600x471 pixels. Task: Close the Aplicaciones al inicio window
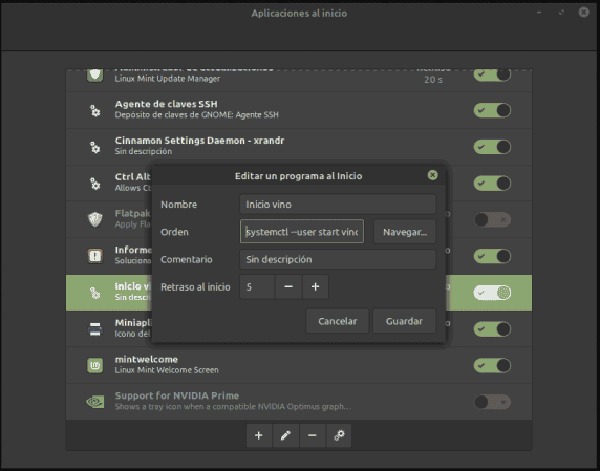pos(584,13)
